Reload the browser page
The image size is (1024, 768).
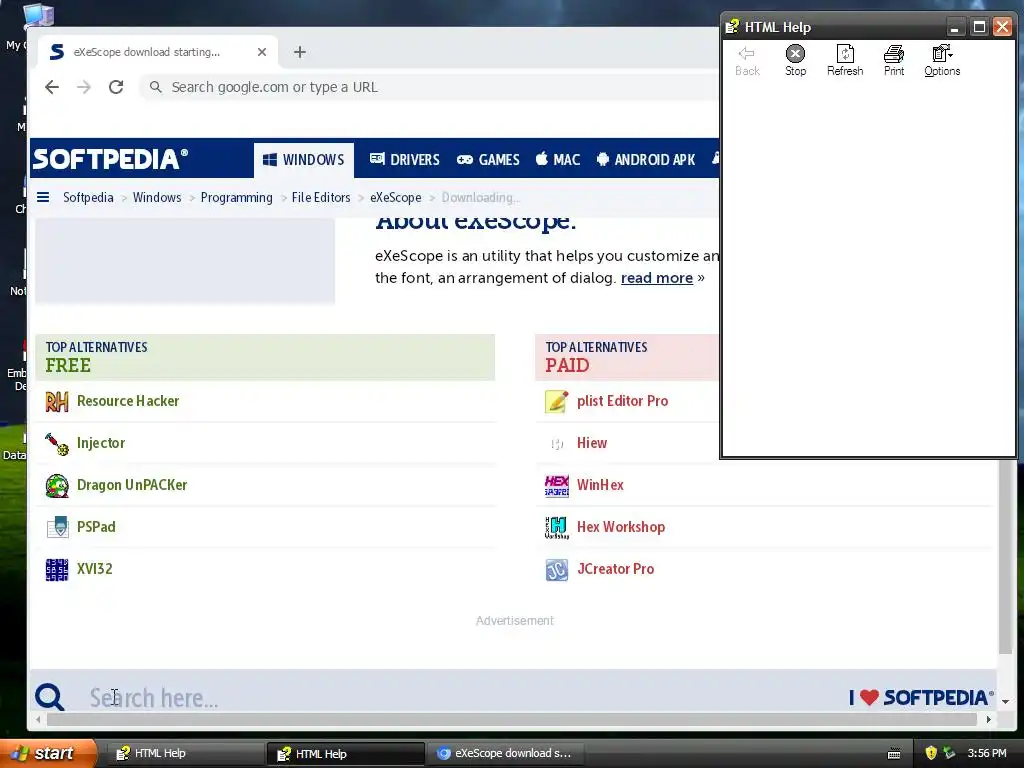pyautogui.click(x=116, y=87)
